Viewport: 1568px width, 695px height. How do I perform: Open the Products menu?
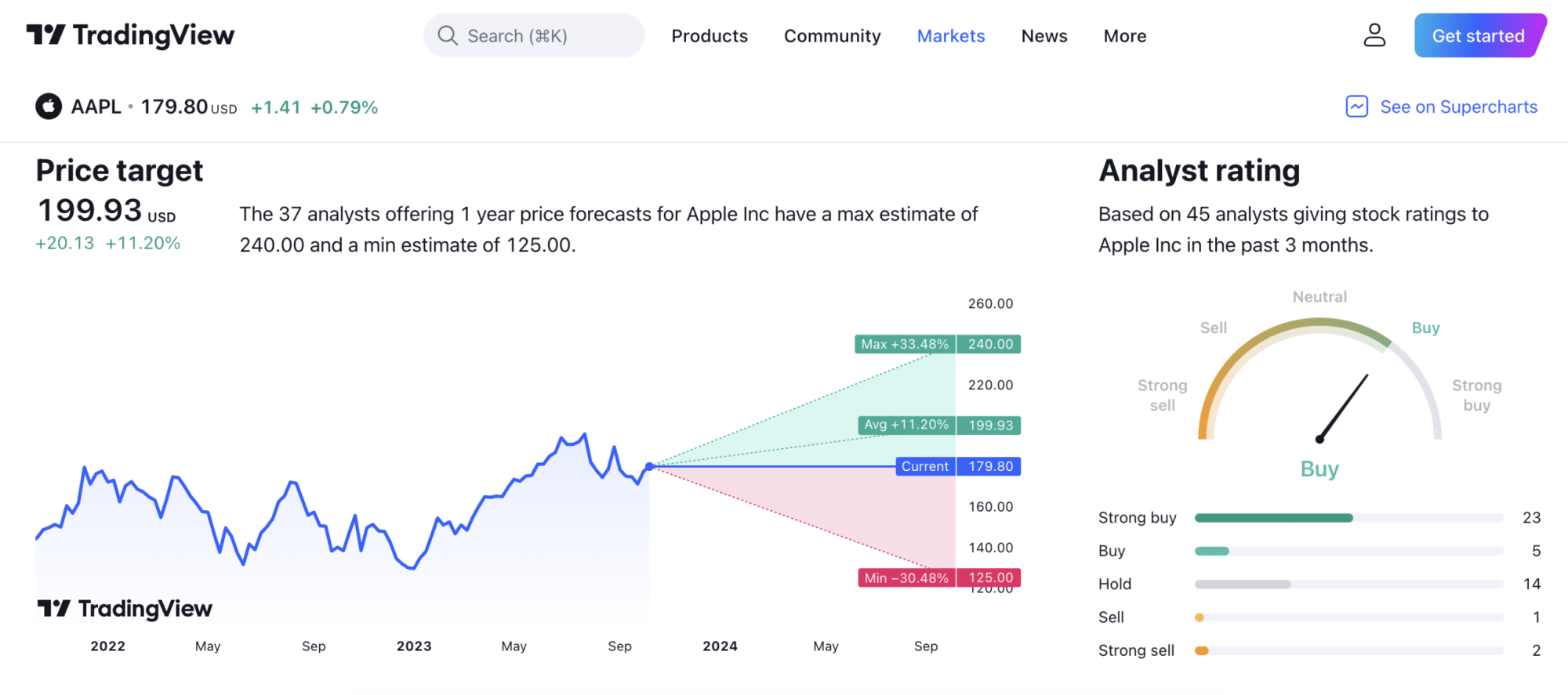[709, 36]
